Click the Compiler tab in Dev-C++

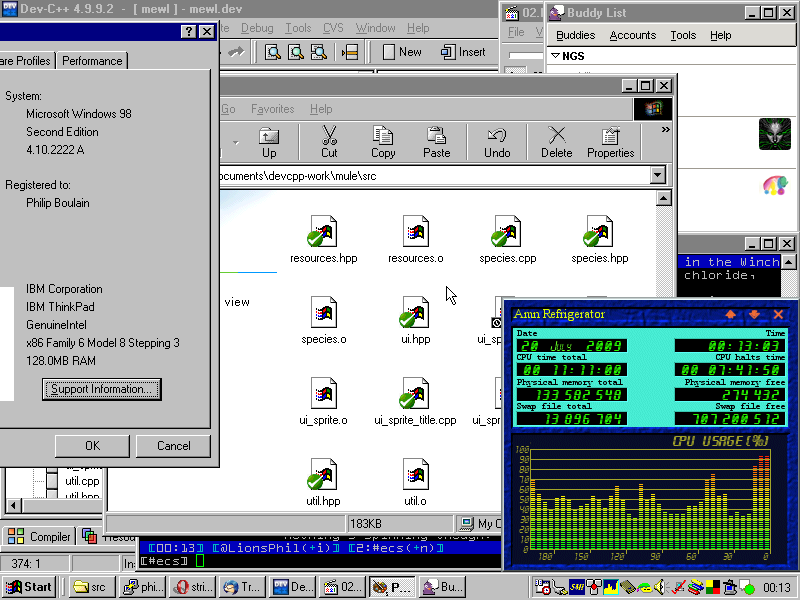40,537
